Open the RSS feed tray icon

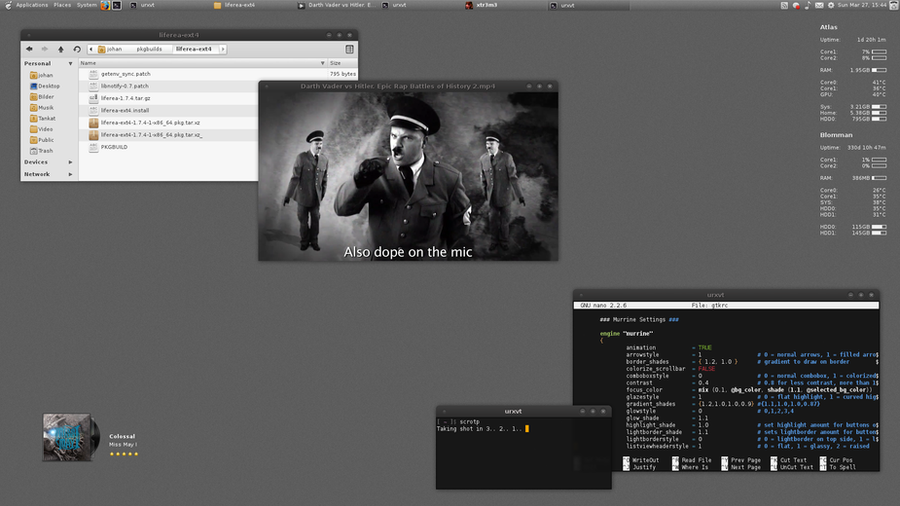(784, 5)
